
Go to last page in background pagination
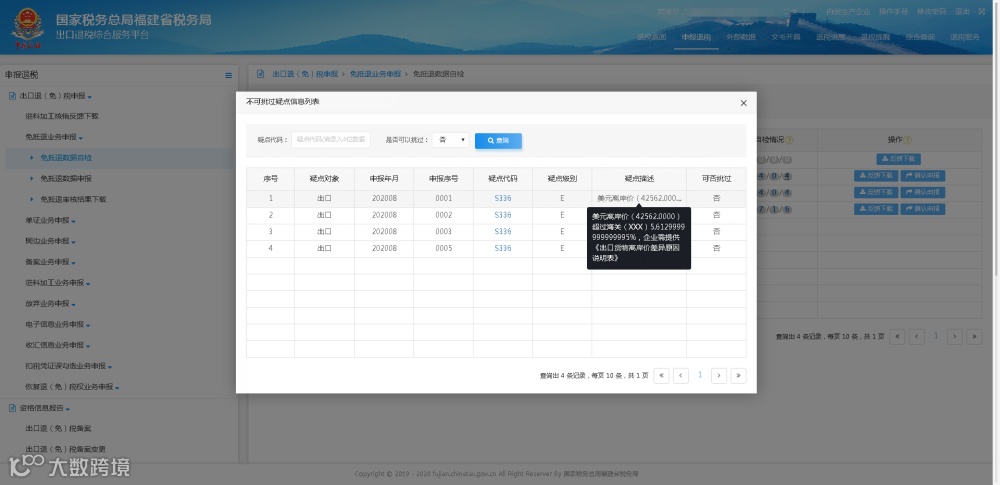[x=974, y=336]
